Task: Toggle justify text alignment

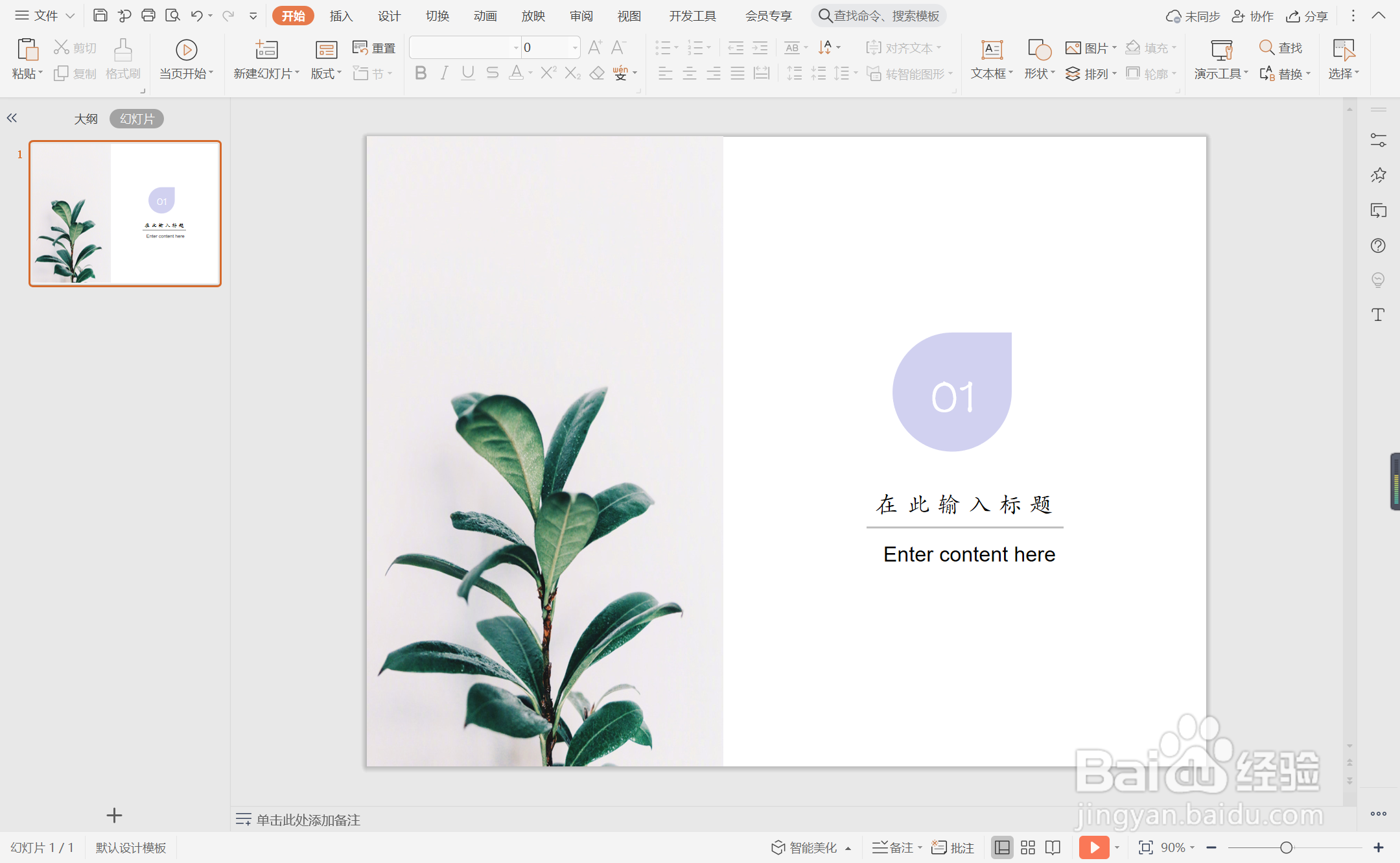Action: pos(738,73)
